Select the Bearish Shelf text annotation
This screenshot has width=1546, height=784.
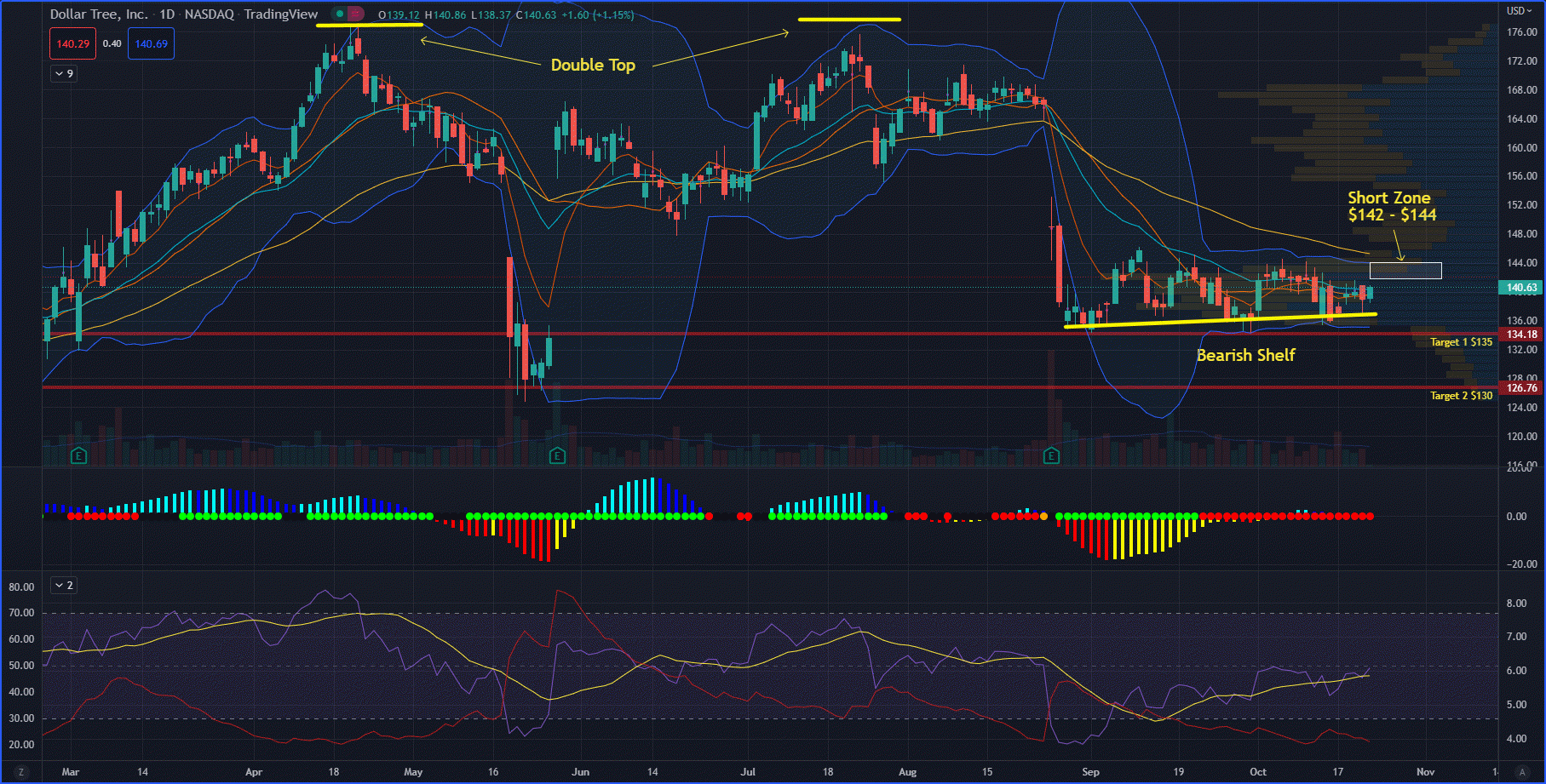pos(1245,355)
